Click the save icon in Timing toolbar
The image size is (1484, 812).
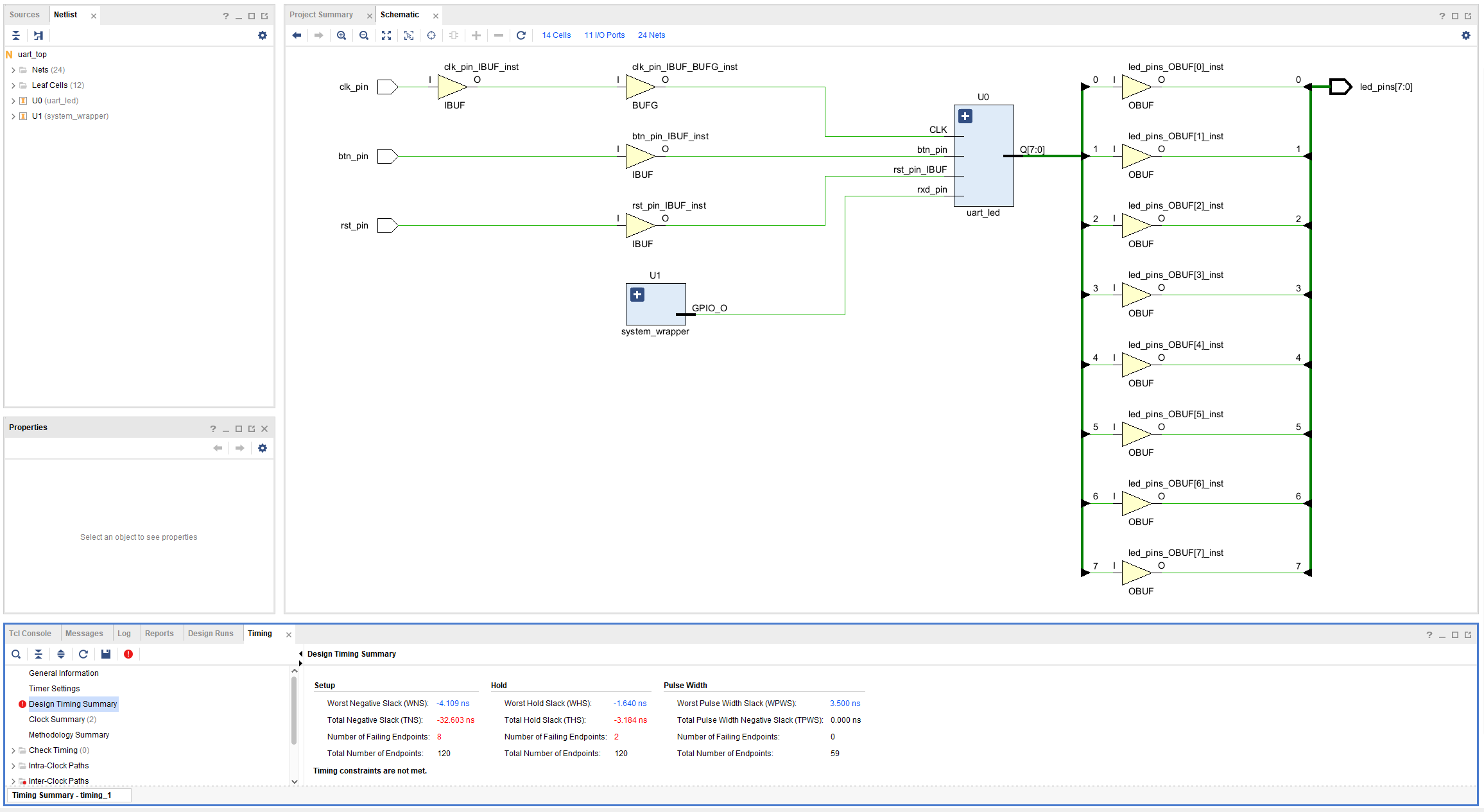click(x=106, y=654)
